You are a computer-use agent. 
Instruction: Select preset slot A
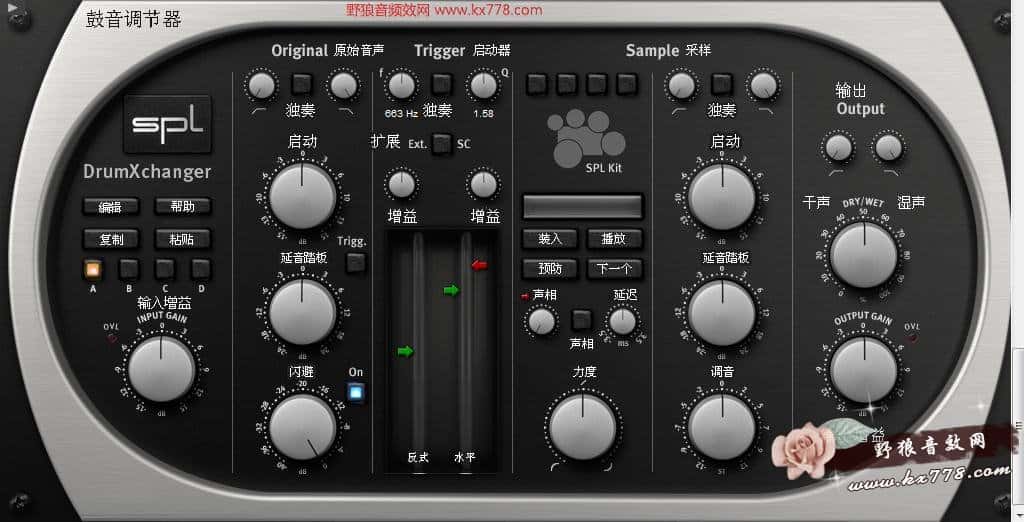pyautogui.click(x=93, y=269)
